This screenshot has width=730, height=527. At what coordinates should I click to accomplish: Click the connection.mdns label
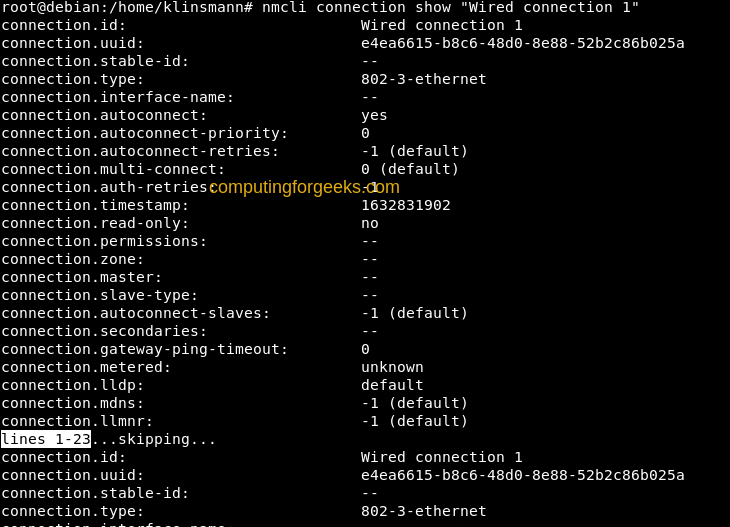coord(73,403)
